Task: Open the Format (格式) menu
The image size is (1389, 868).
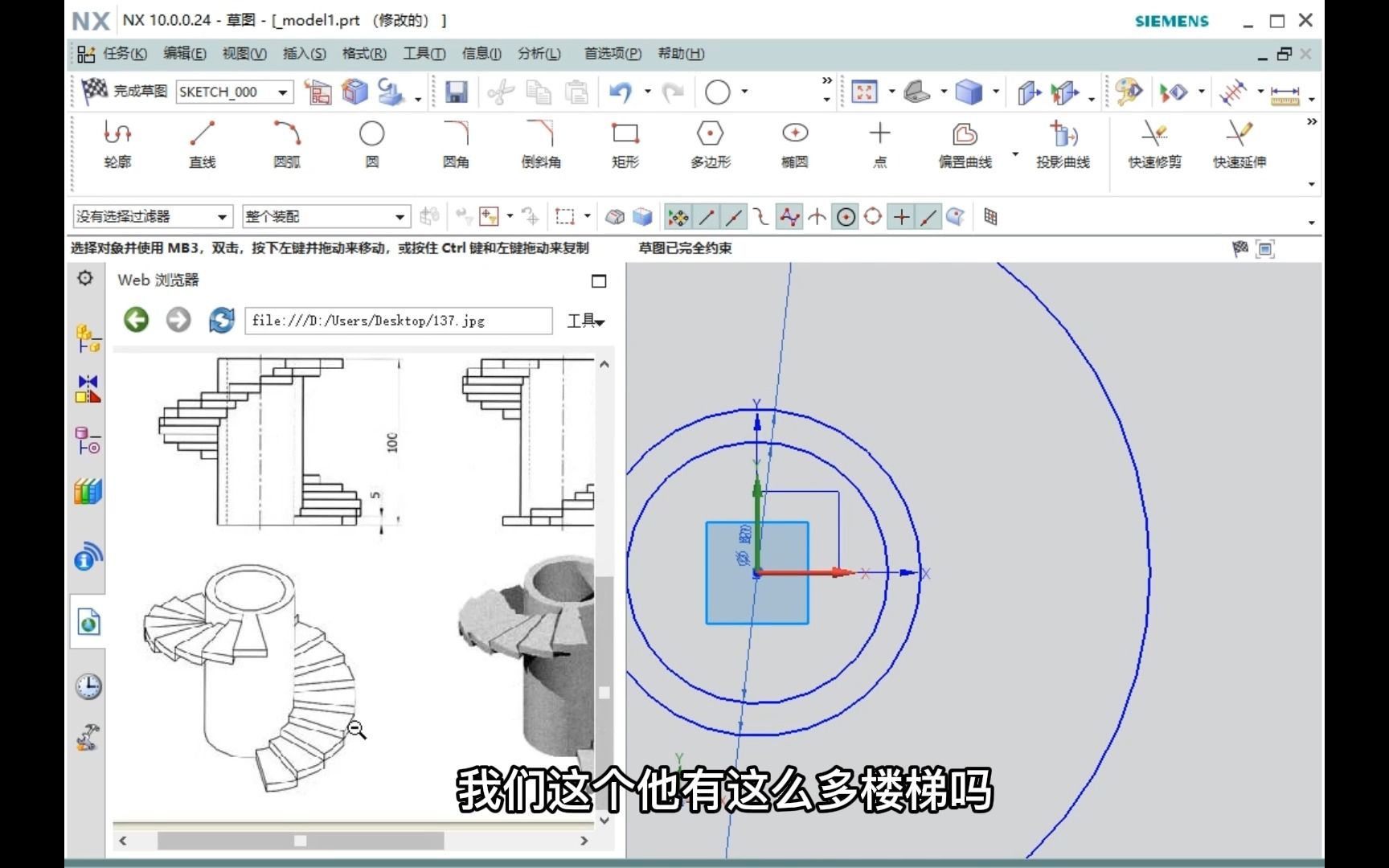Action: point(364,54)
